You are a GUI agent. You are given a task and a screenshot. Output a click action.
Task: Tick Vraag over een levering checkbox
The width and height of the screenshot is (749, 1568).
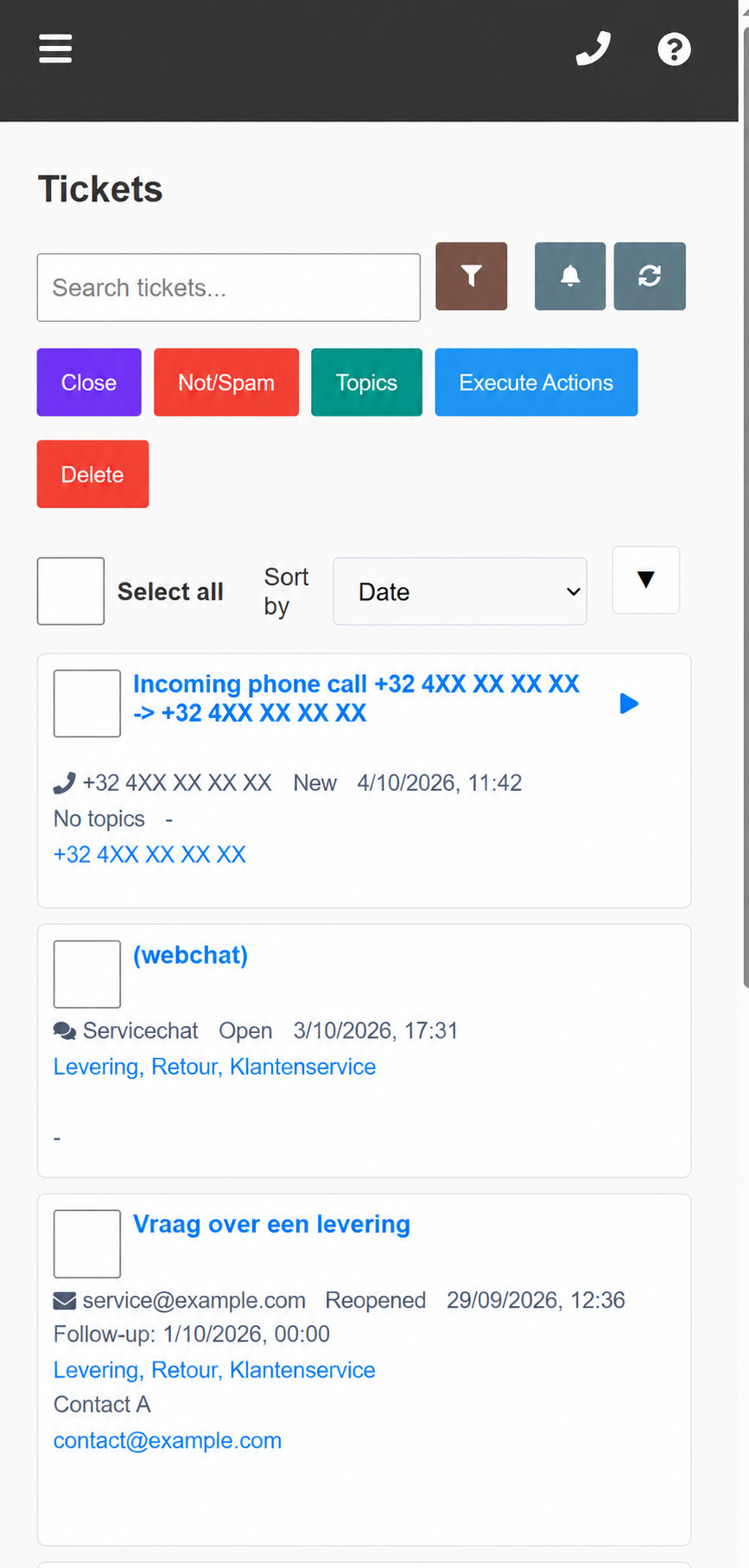(87, 1244)
